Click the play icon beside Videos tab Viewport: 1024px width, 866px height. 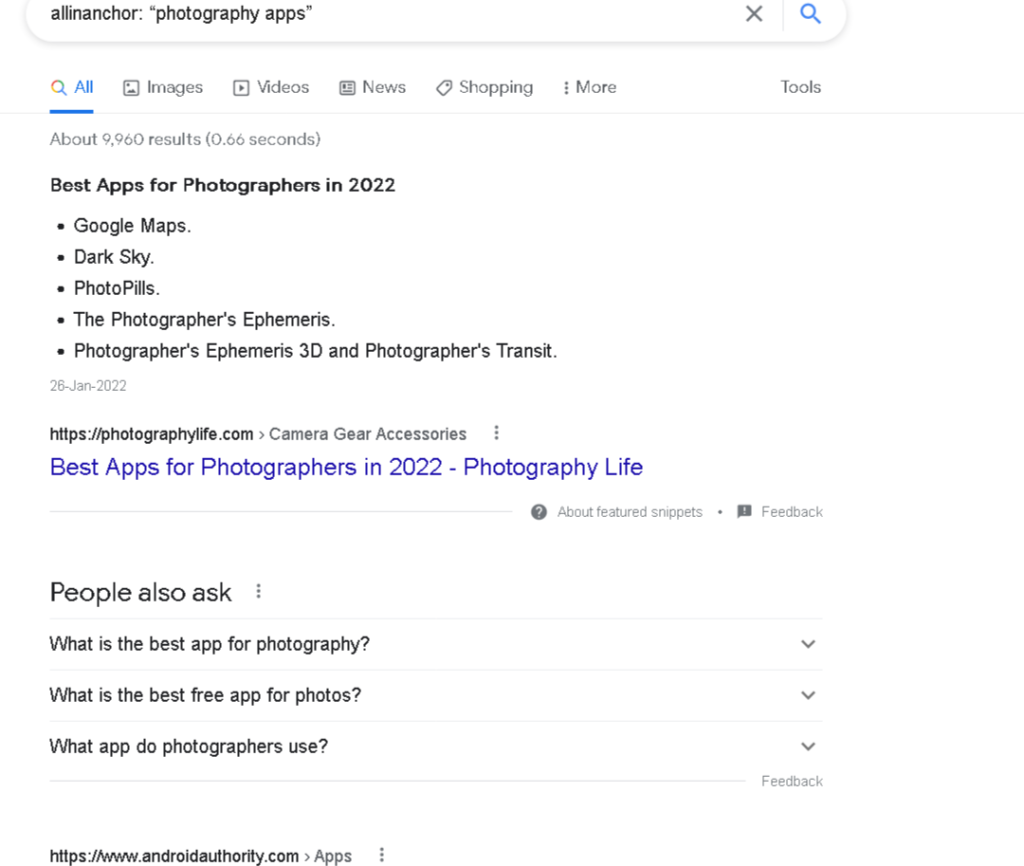(x=240, y=88)
